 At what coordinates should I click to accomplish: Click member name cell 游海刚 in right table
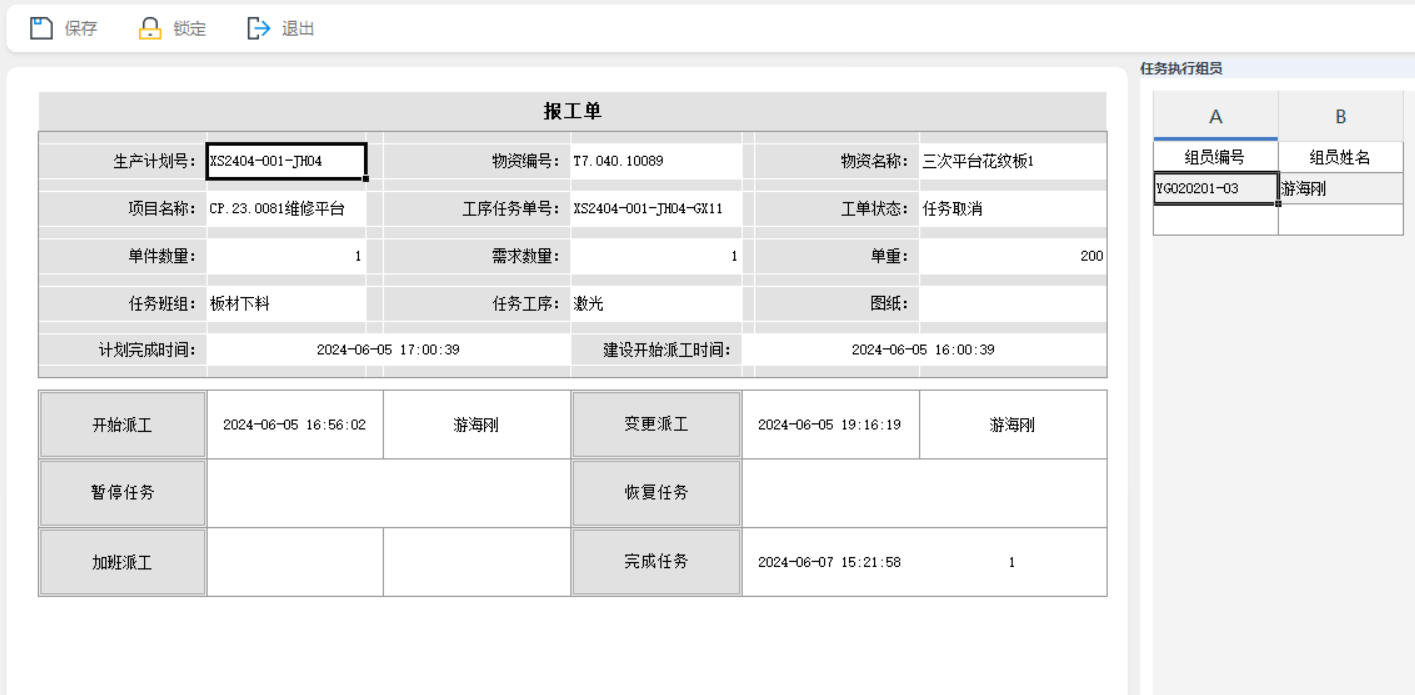1340,188
